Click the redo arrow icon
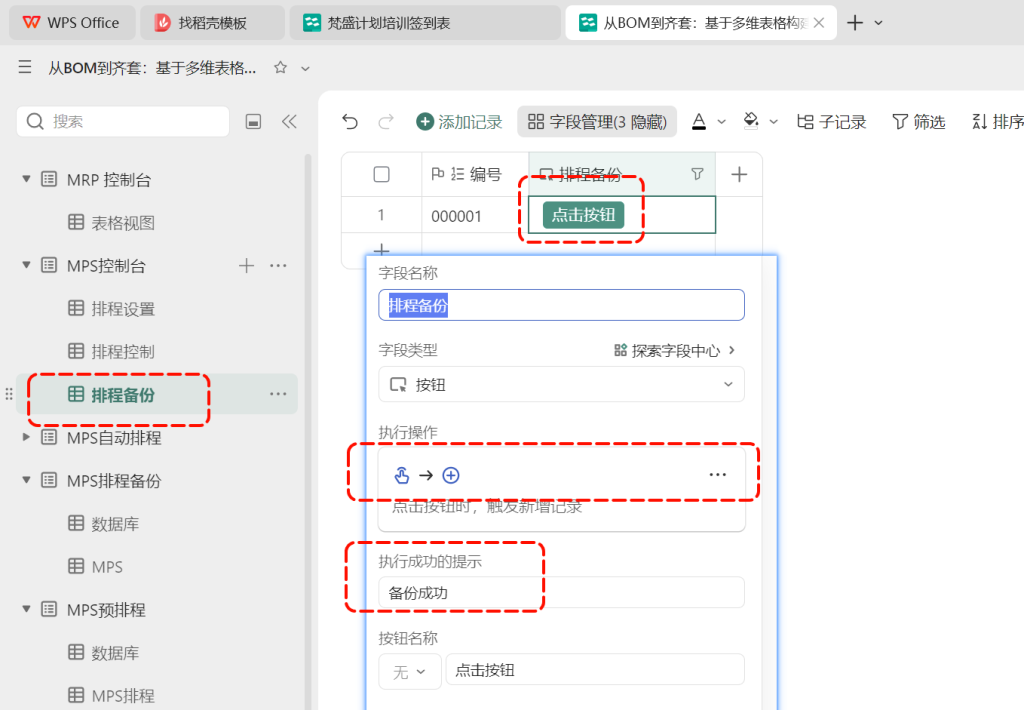The image size is (1024, 710). click(386, 121)
